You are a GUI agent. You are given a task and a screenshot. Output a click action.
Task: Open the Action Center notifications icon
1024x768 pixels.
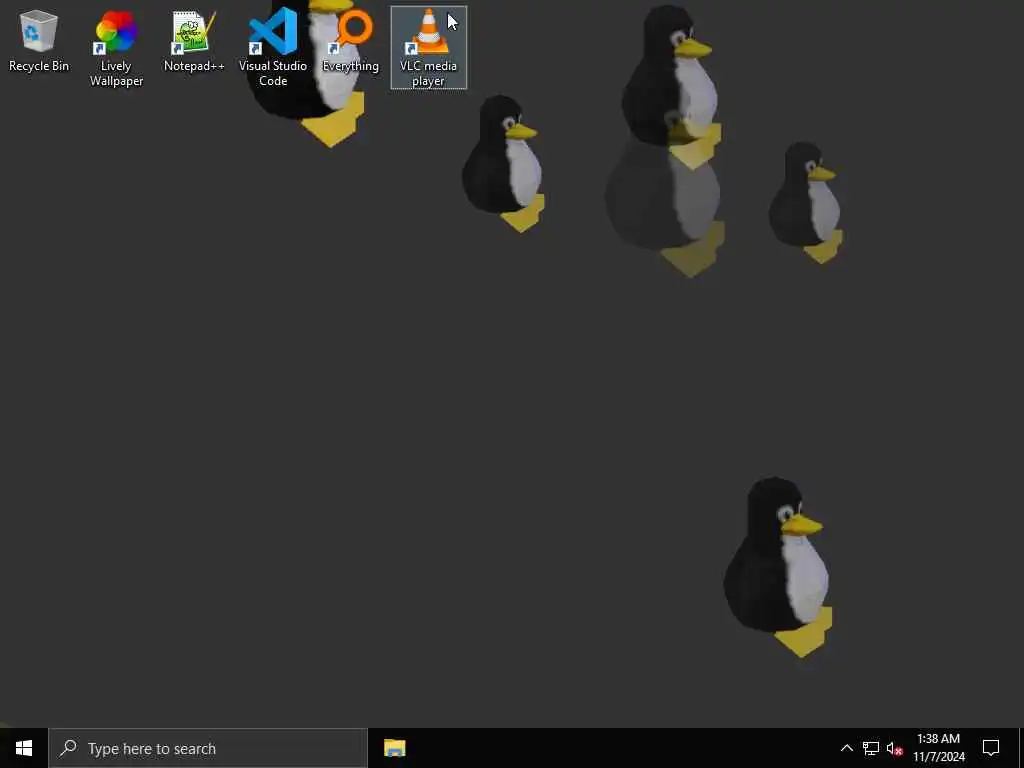click(x=991, y=748)
